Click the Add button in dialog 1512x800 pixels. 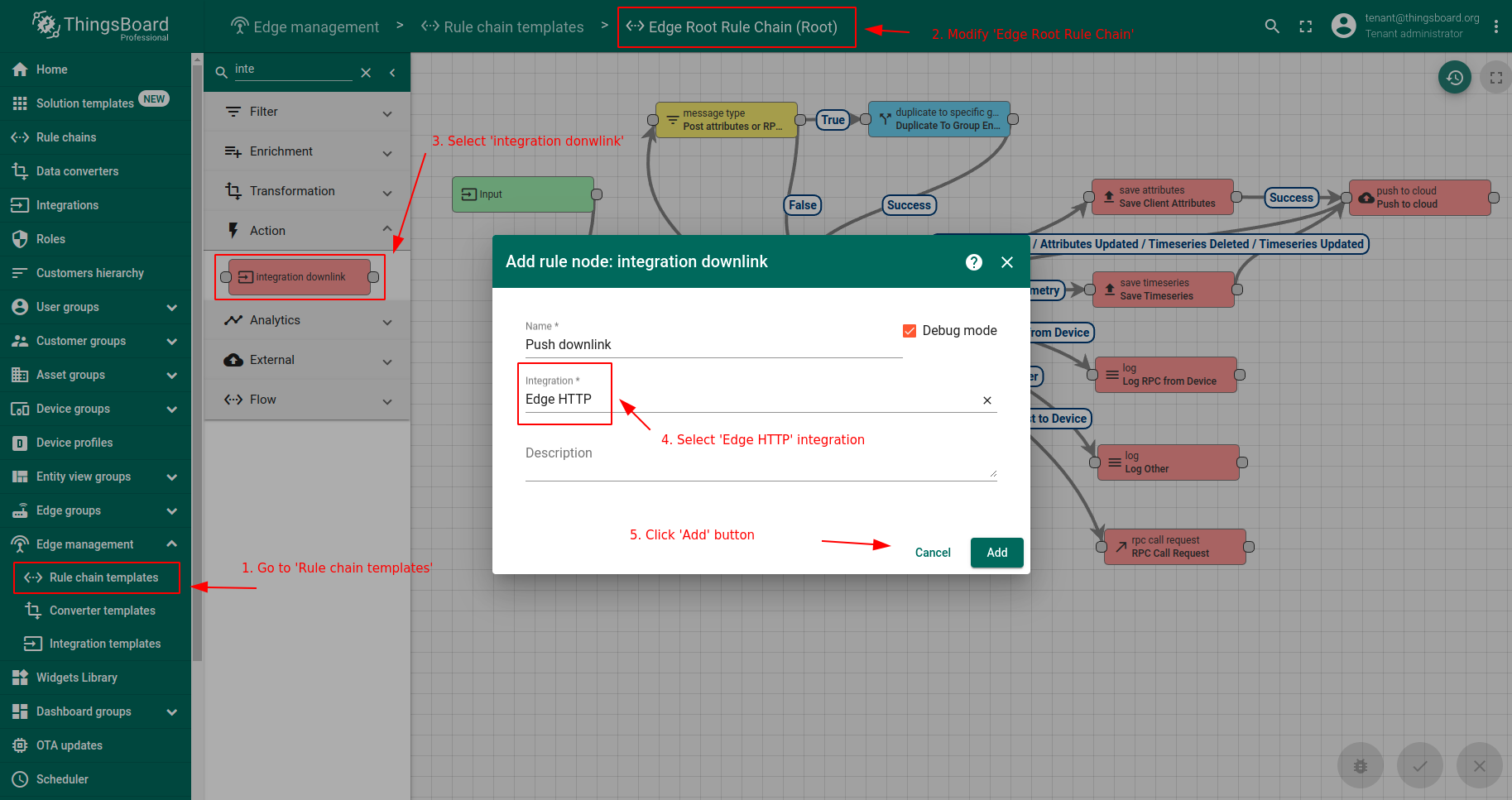(x=996, y=553)
